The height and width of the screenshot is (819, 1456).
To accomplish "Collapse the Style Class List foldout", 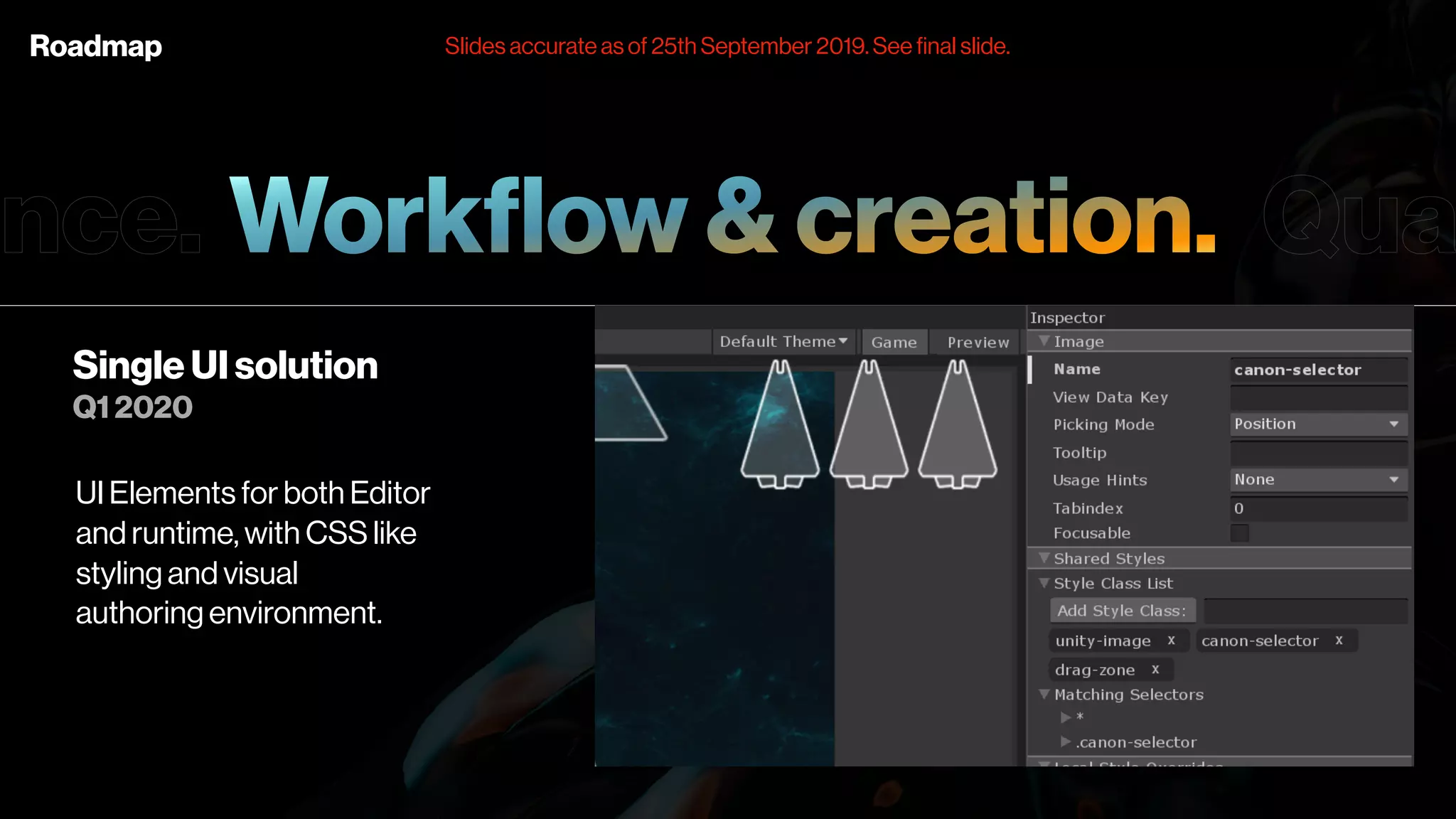I will click(x=1044, y=583).
